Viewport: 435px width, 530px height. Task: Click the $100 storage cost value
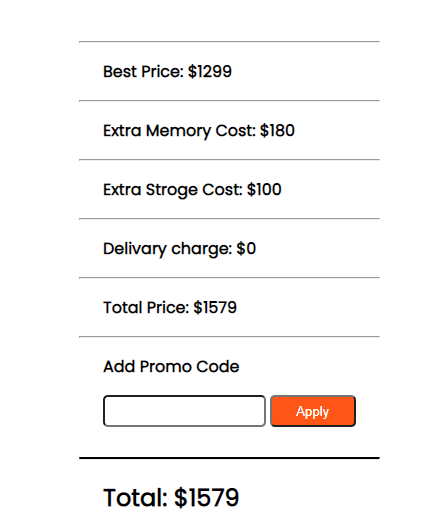tap(264, 190)
